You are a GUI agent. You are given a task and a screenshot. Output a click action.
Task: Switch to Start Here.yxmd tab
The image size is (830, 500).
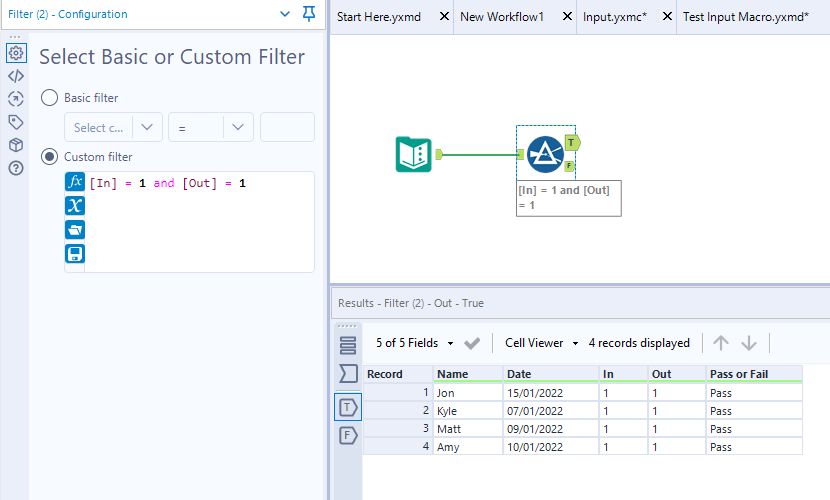point(379,17)
